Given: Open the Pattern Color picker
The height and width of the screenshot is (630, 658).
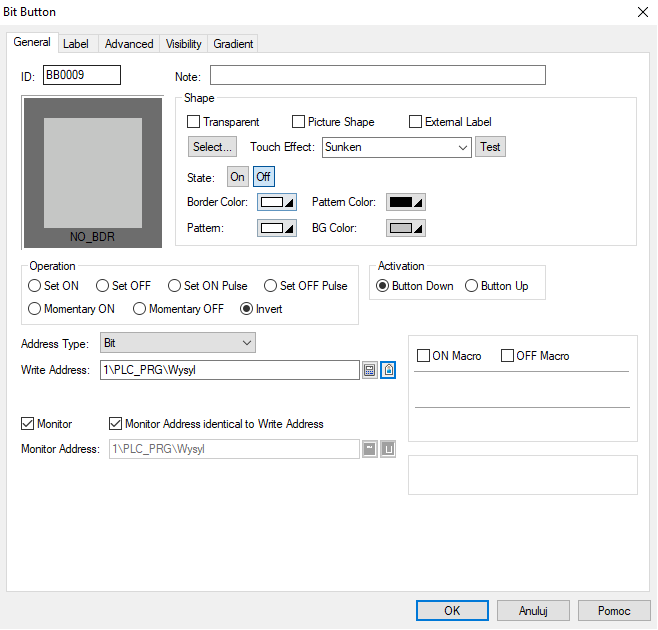Looking at the screenshot, I should (x=406, y=202).
